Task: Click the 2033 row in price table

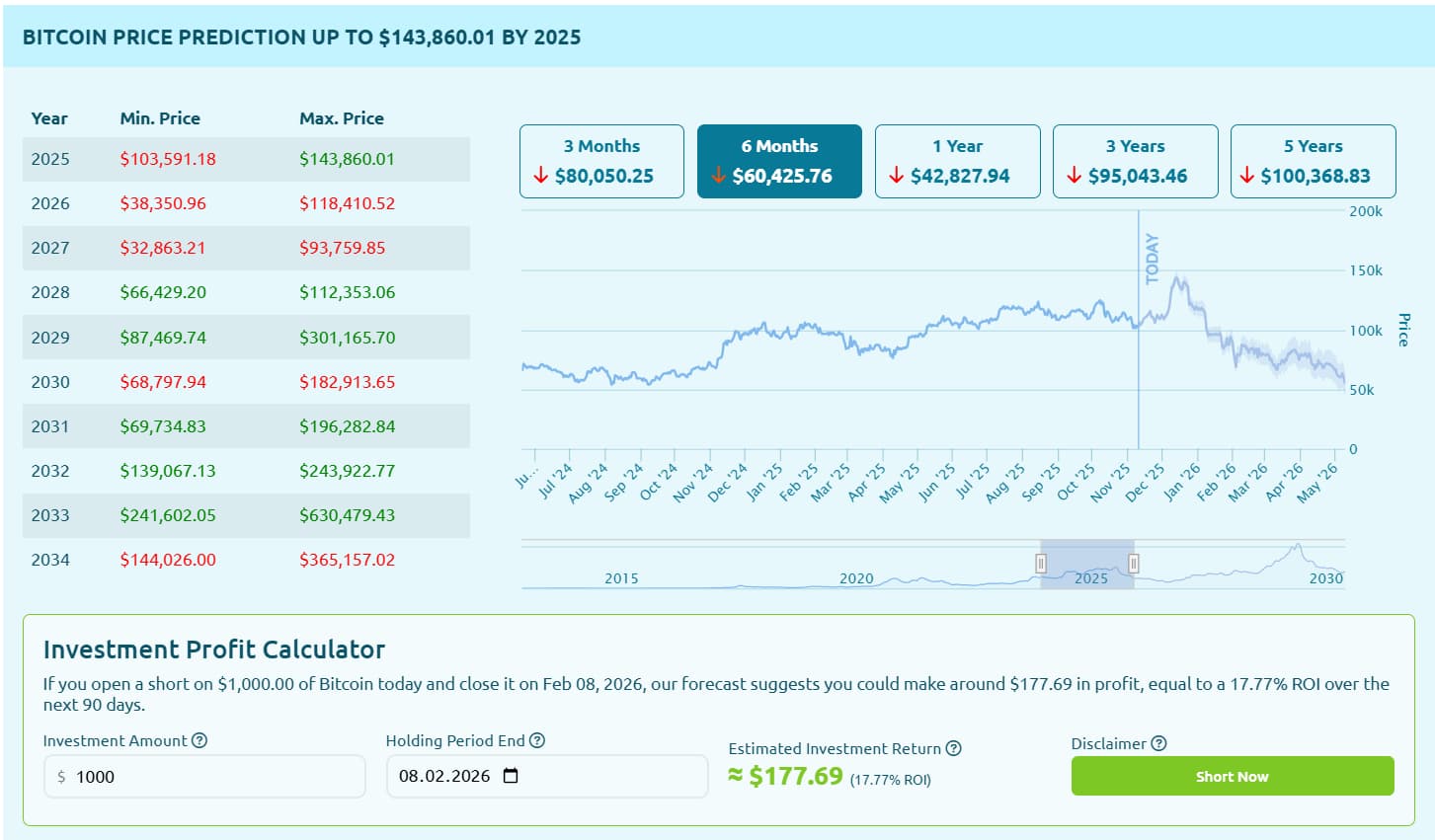Action: tap(246, 515)
